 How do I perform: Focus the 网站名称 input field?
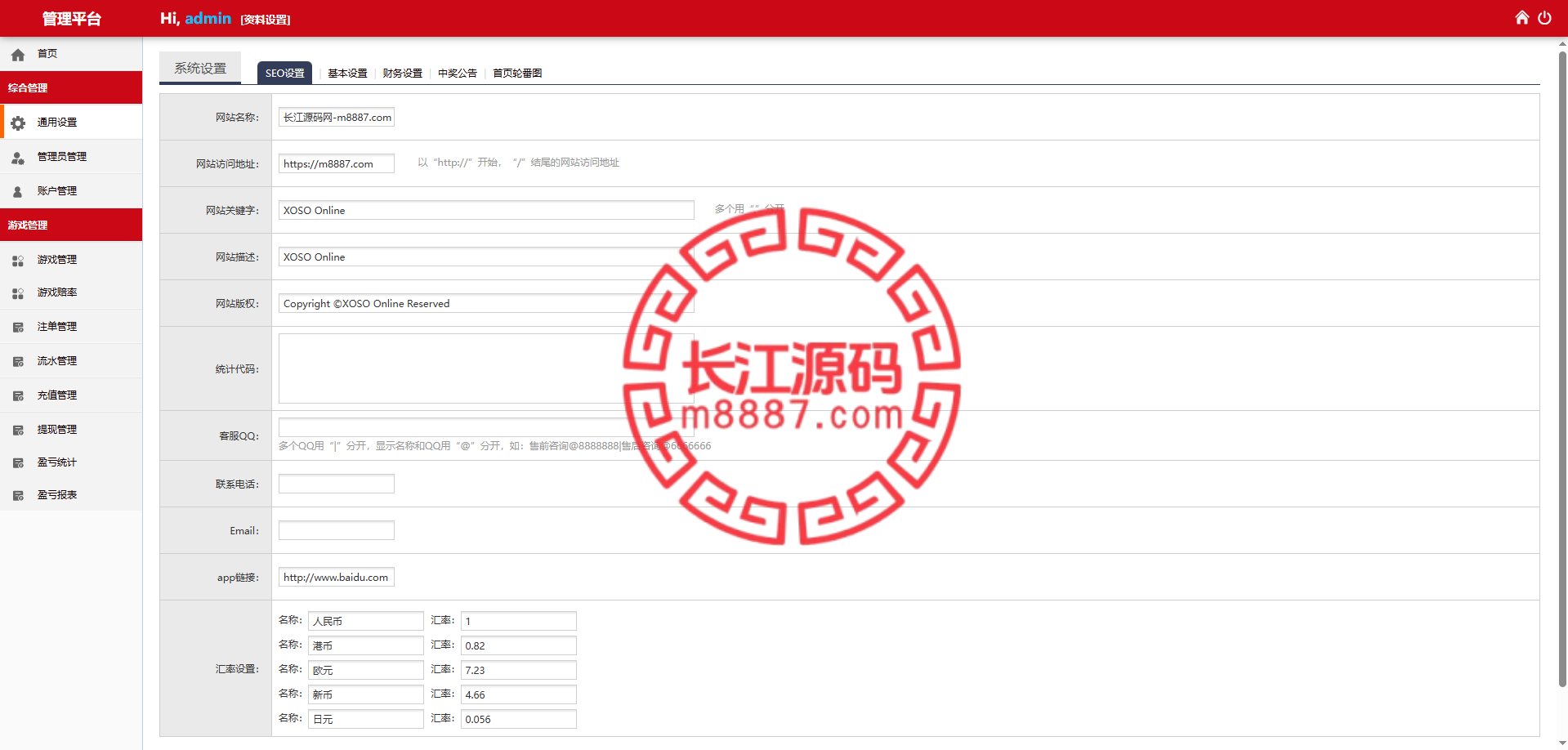337,117
